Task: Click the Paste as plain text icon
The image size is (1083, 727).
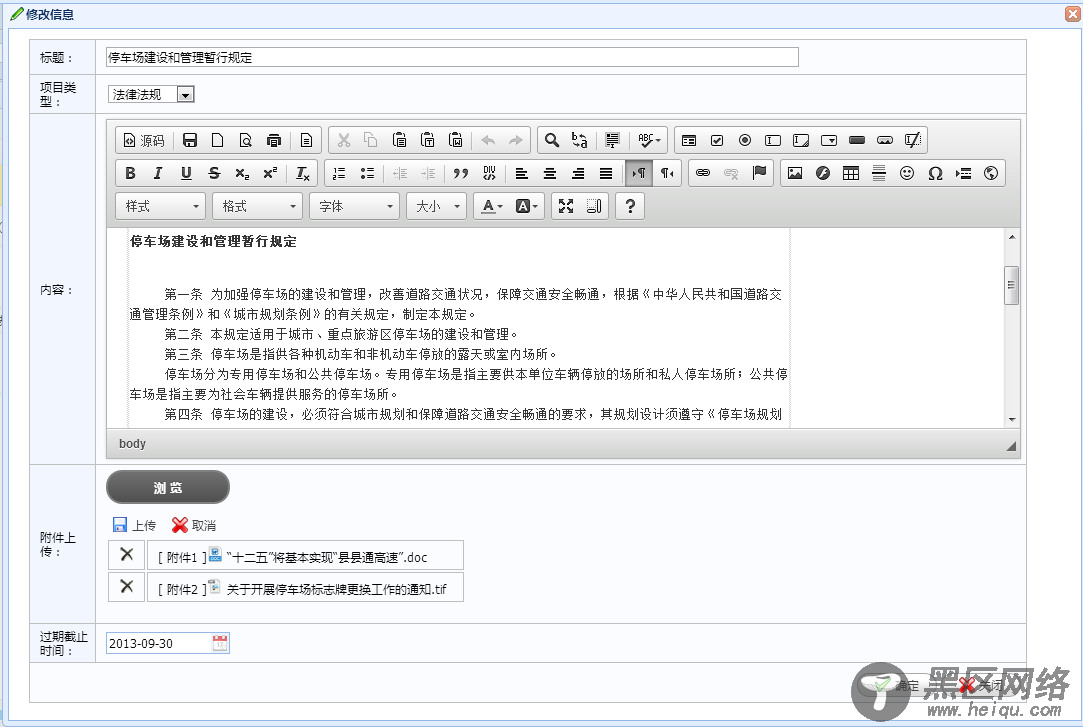Action: tap(428, 140)
